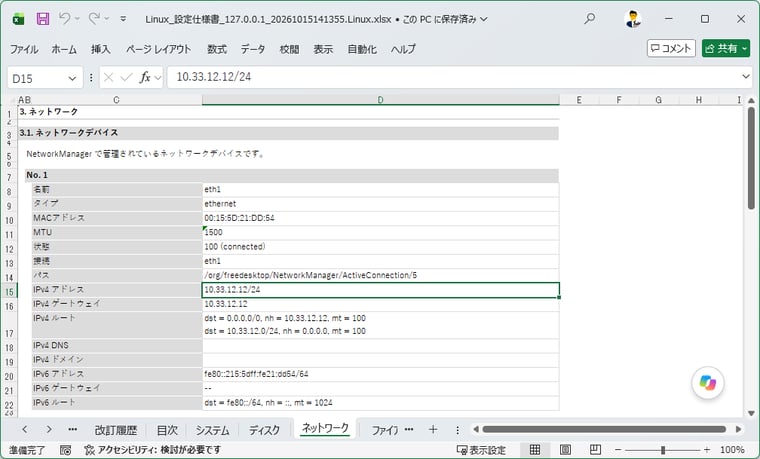Switch to the 挿入 ribbon tab
Screen dimensions: 760x459
point(101,49)
